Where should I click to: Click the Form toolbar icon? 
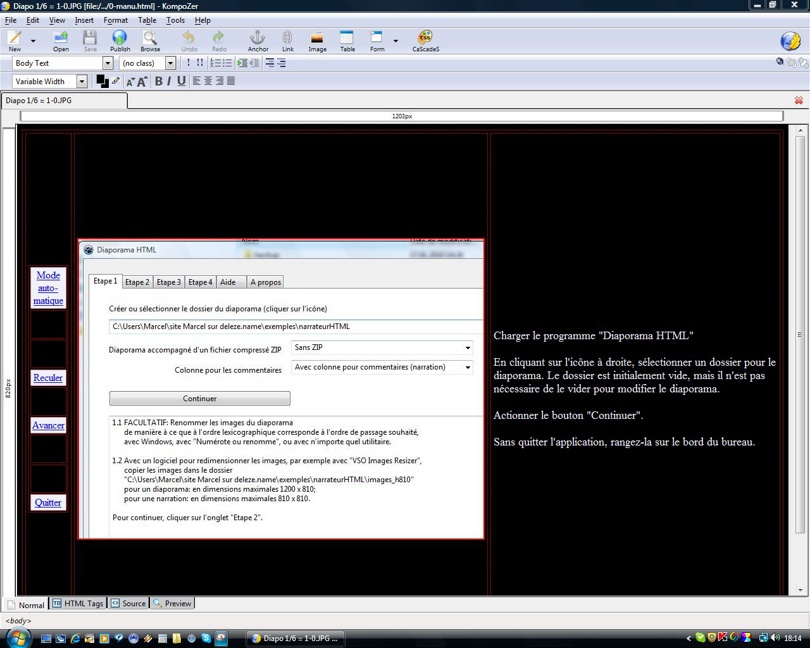click(377, 41)
